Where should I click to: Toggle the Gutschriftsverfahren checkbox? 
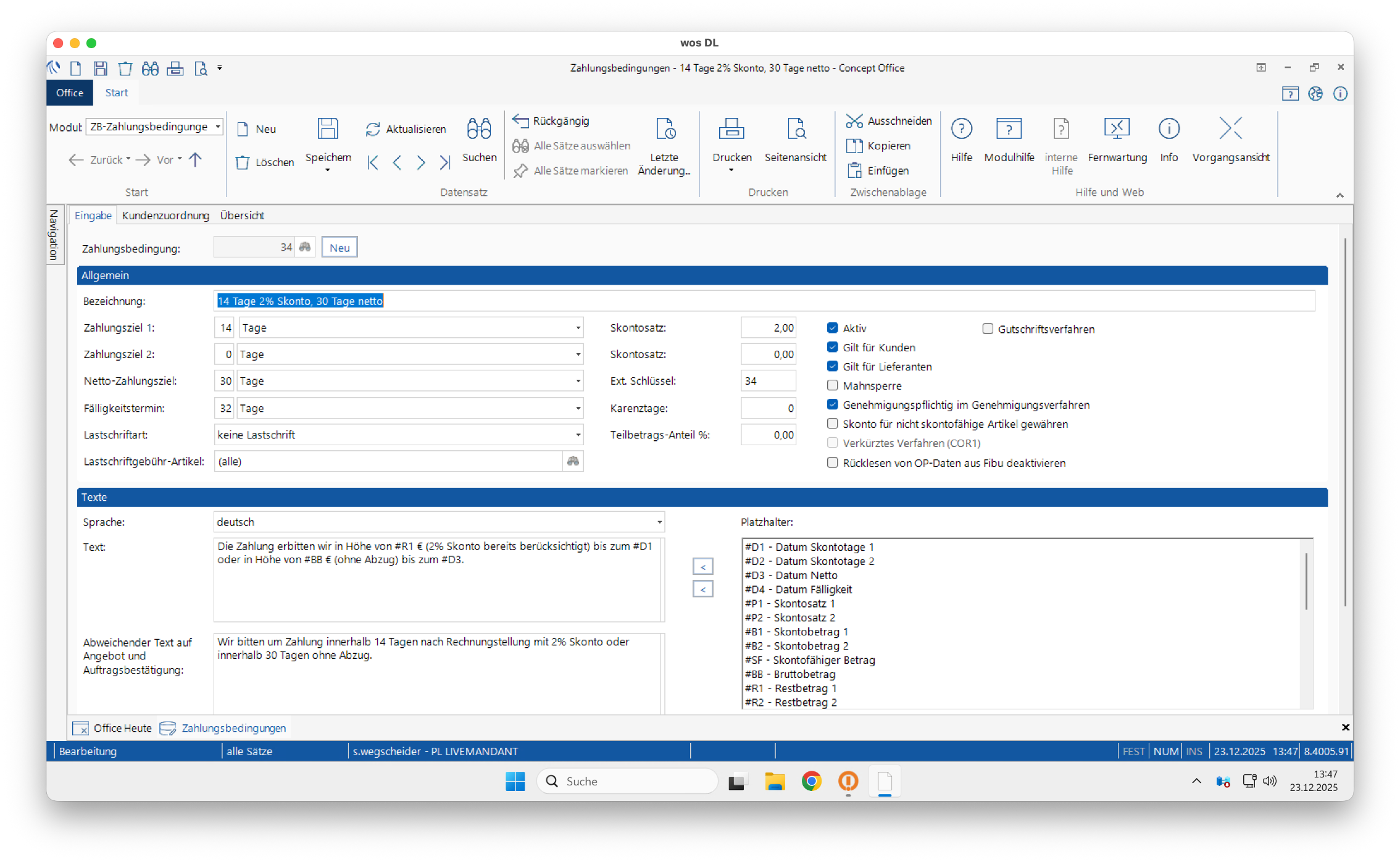point(988,329)
